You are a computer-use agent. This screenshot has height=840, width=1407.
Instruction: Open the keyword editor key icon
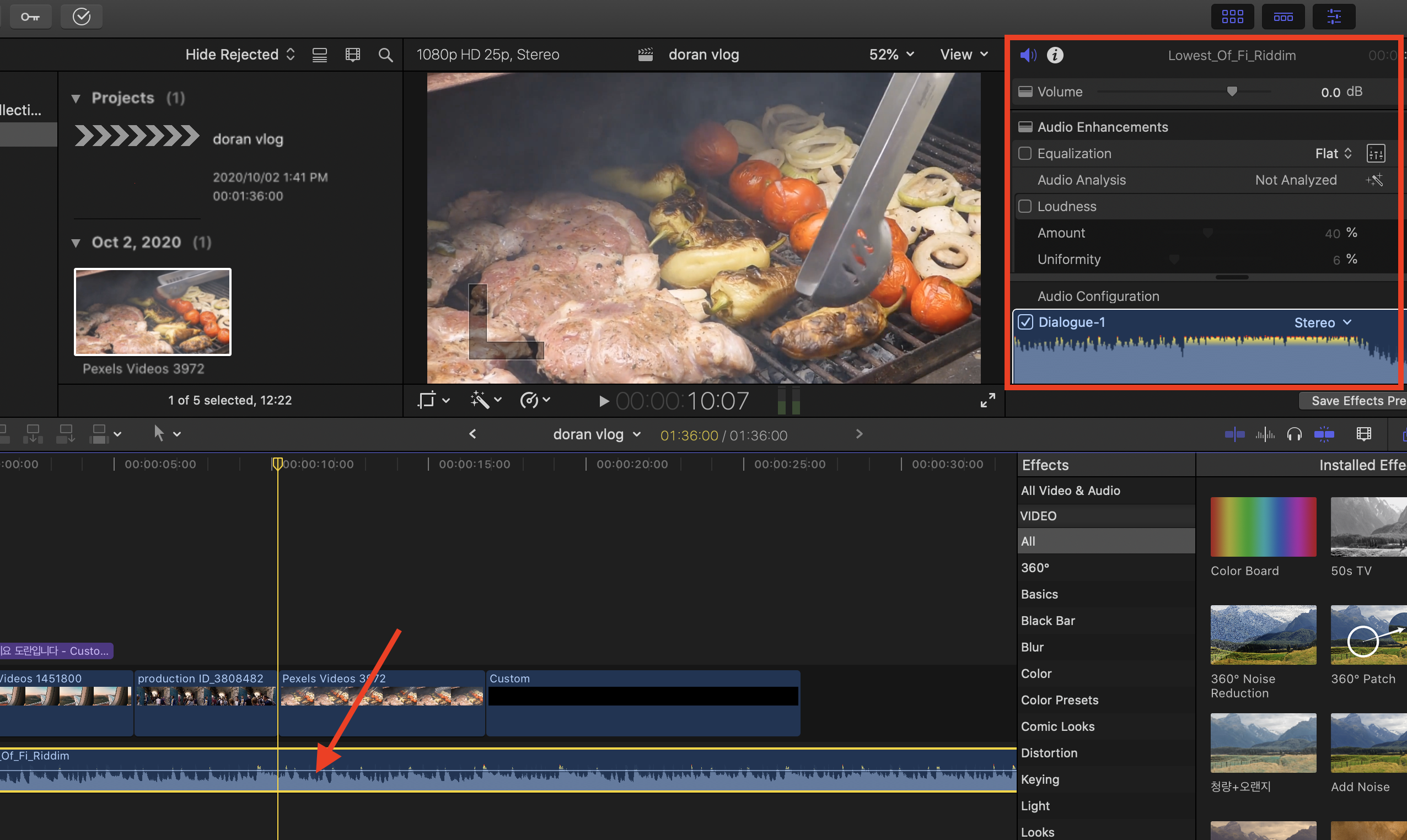coord(30,17)
